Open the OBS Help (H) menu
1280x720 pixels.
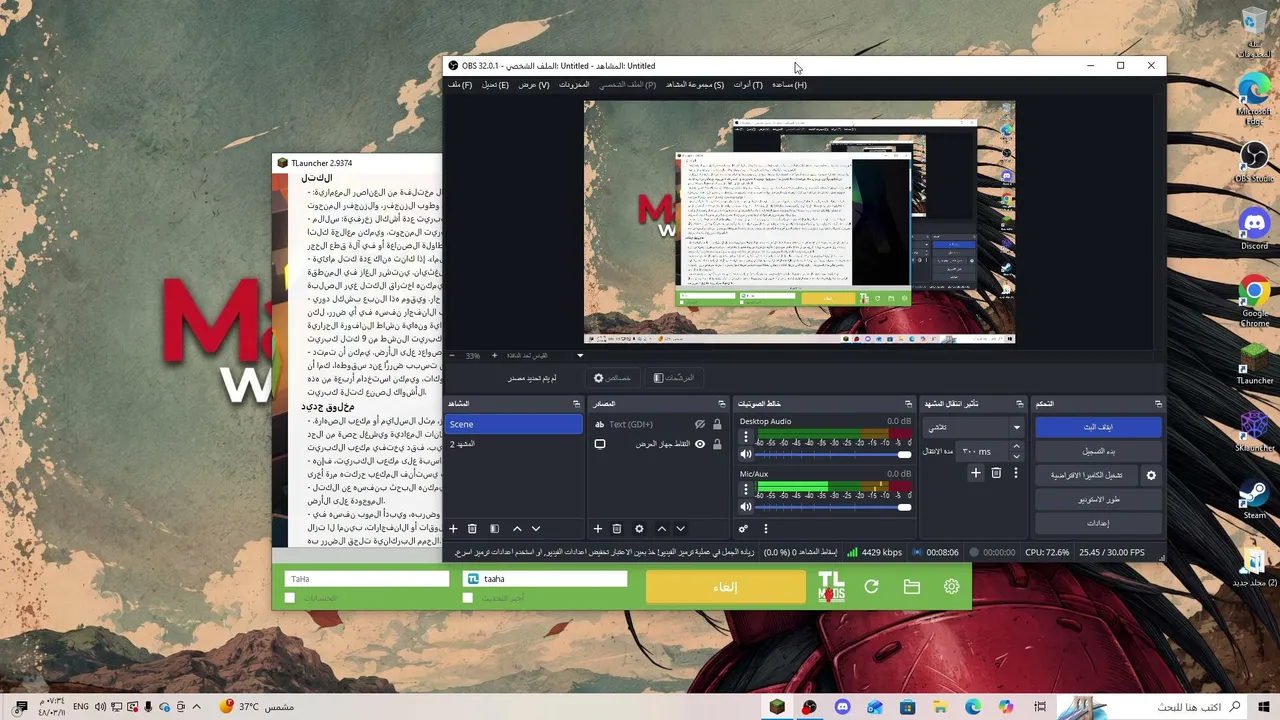pos(789,85)
